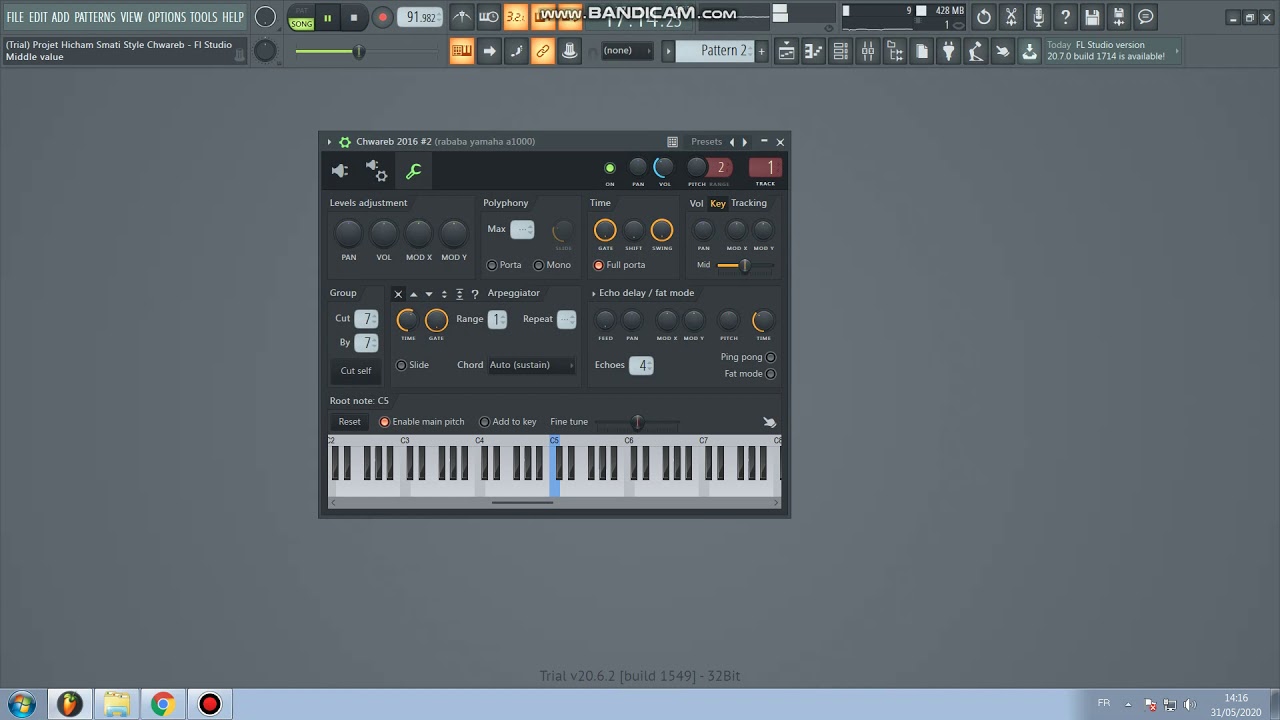This screenshot has height=720, width=1280.
Task: Click the scissors audio editor icon
Action: coord(1011,17)
